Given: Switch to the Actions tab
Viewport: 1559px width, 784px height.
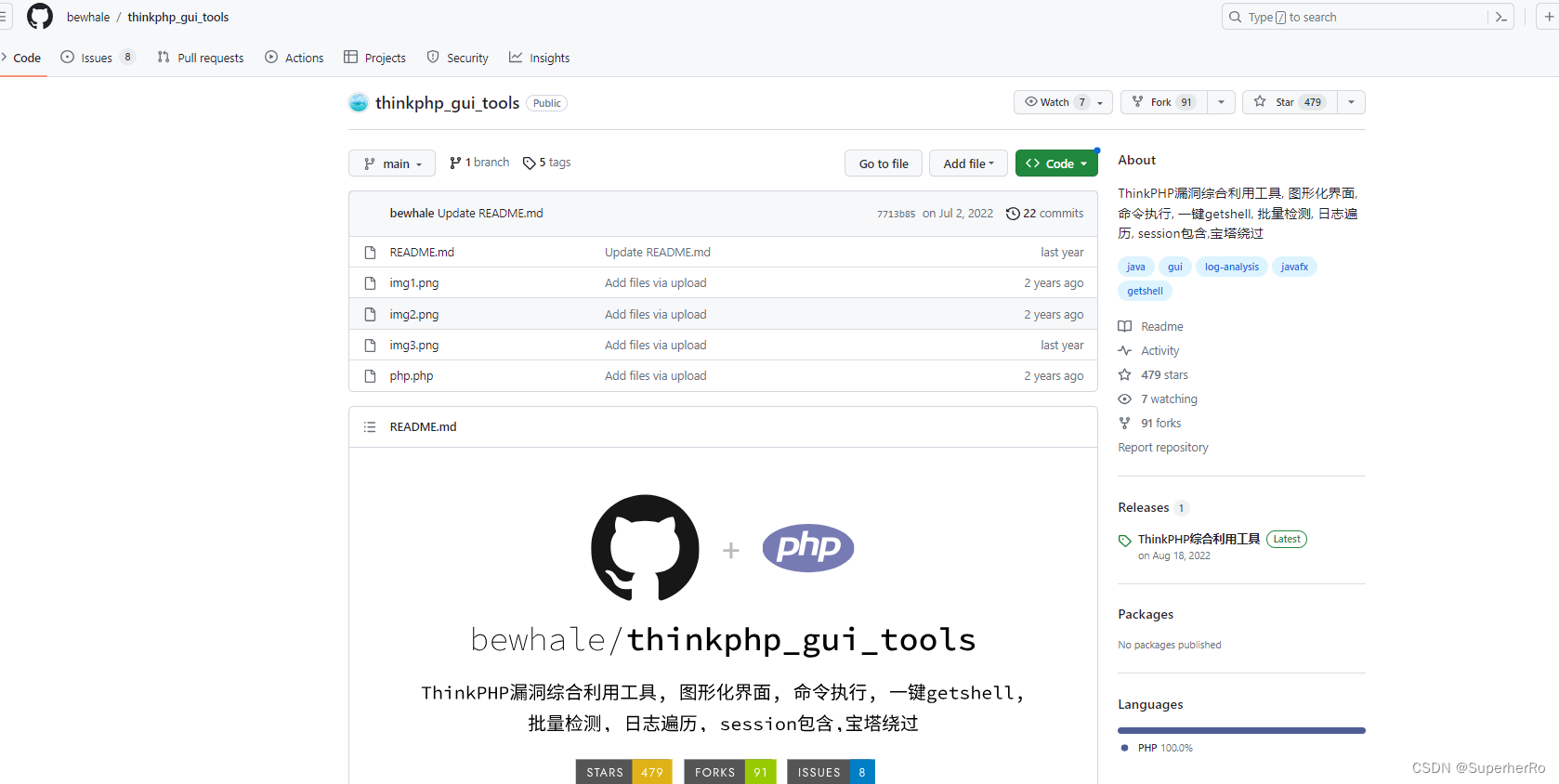Looking at the screenshot, I should coord(295,58).
